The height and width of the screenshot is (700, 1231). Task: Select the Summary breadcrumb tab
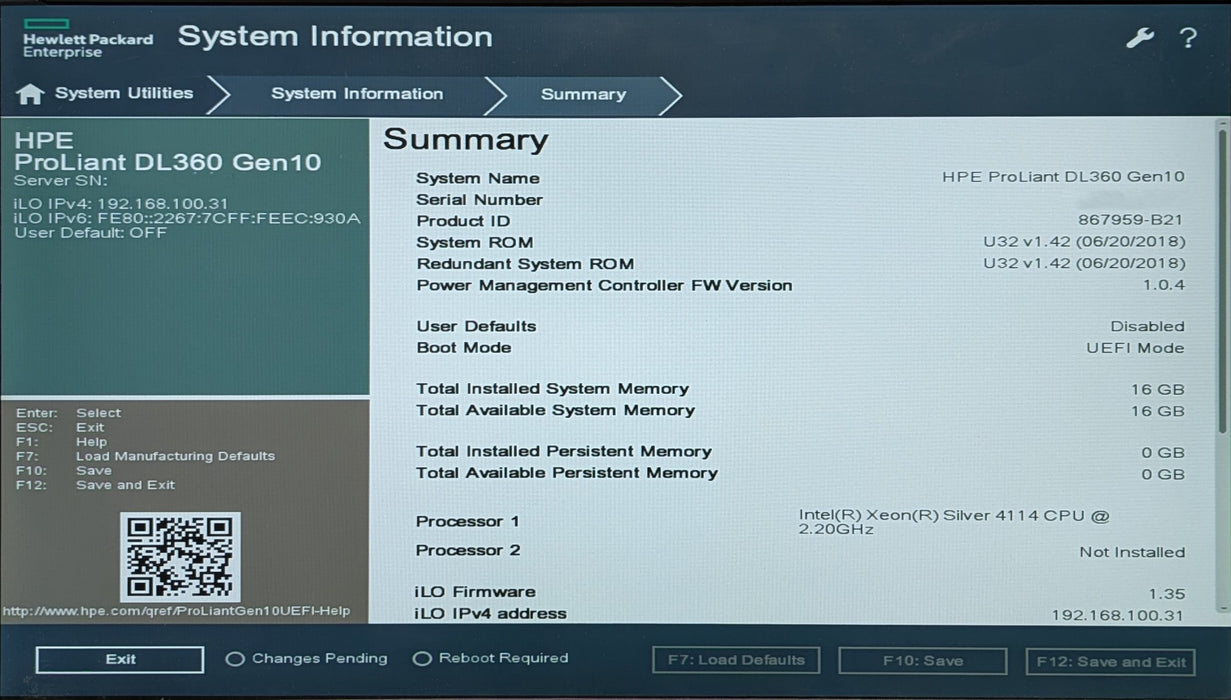tap(583, 95)
